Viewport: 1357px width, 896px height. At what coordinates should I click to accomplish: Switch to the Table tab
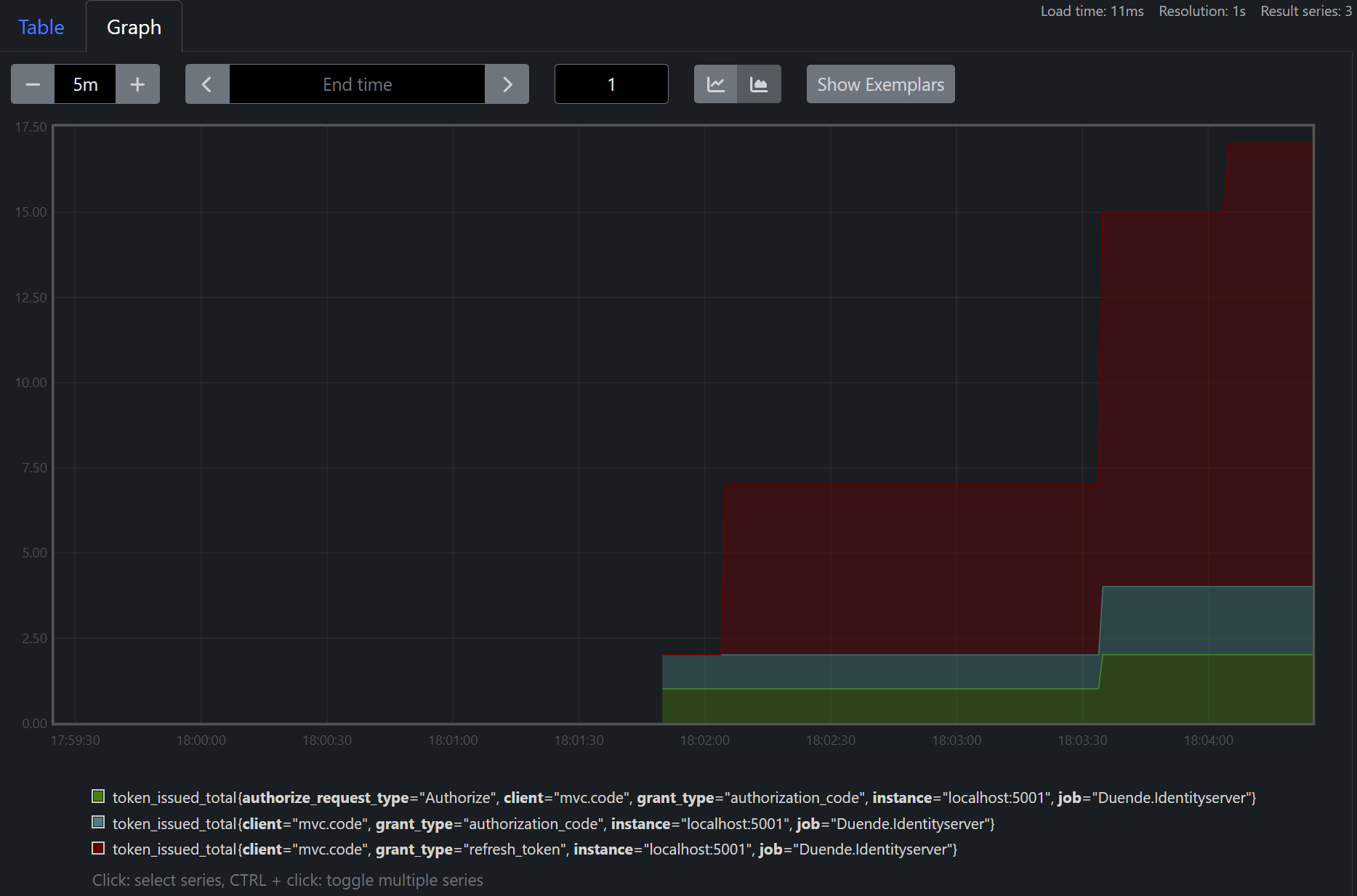pyautogui.click(x=41, y=27)
